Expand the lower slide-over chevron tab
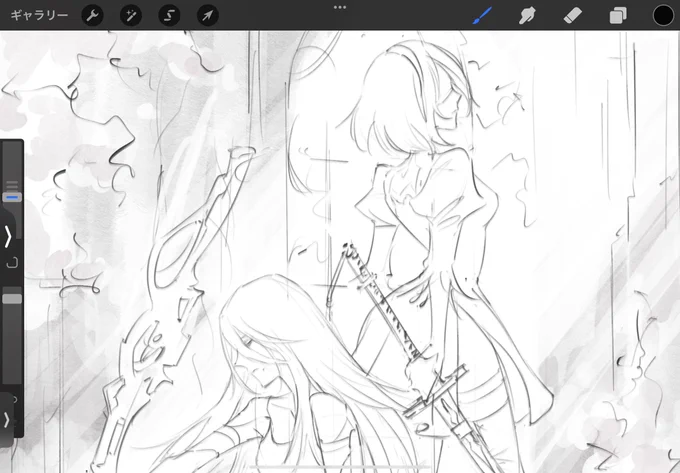Image resolution: width=680 pixels, height=473 pixels. (7, 420)
